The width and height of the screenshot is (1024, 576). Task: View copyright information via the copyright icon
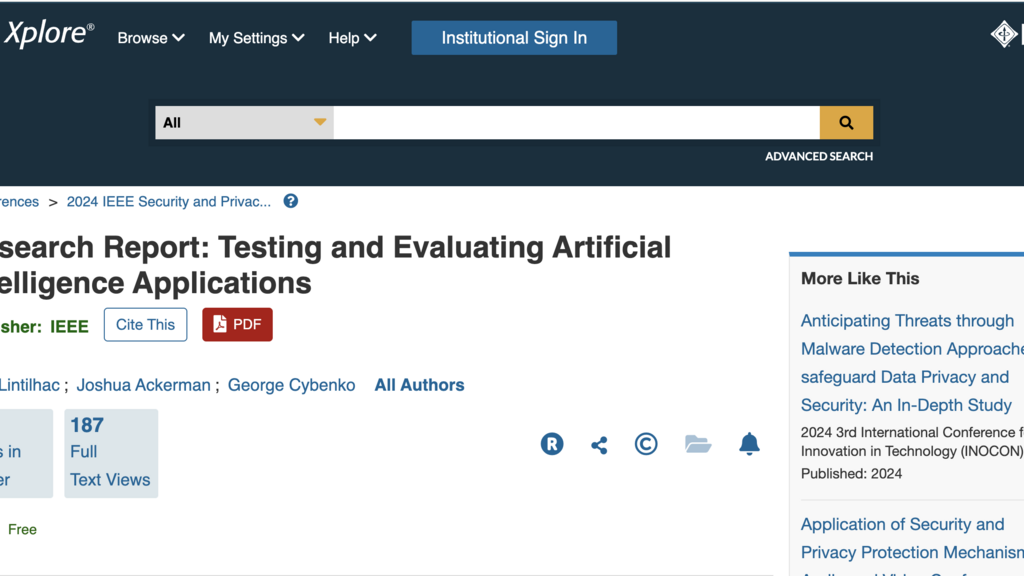(646, 444)
